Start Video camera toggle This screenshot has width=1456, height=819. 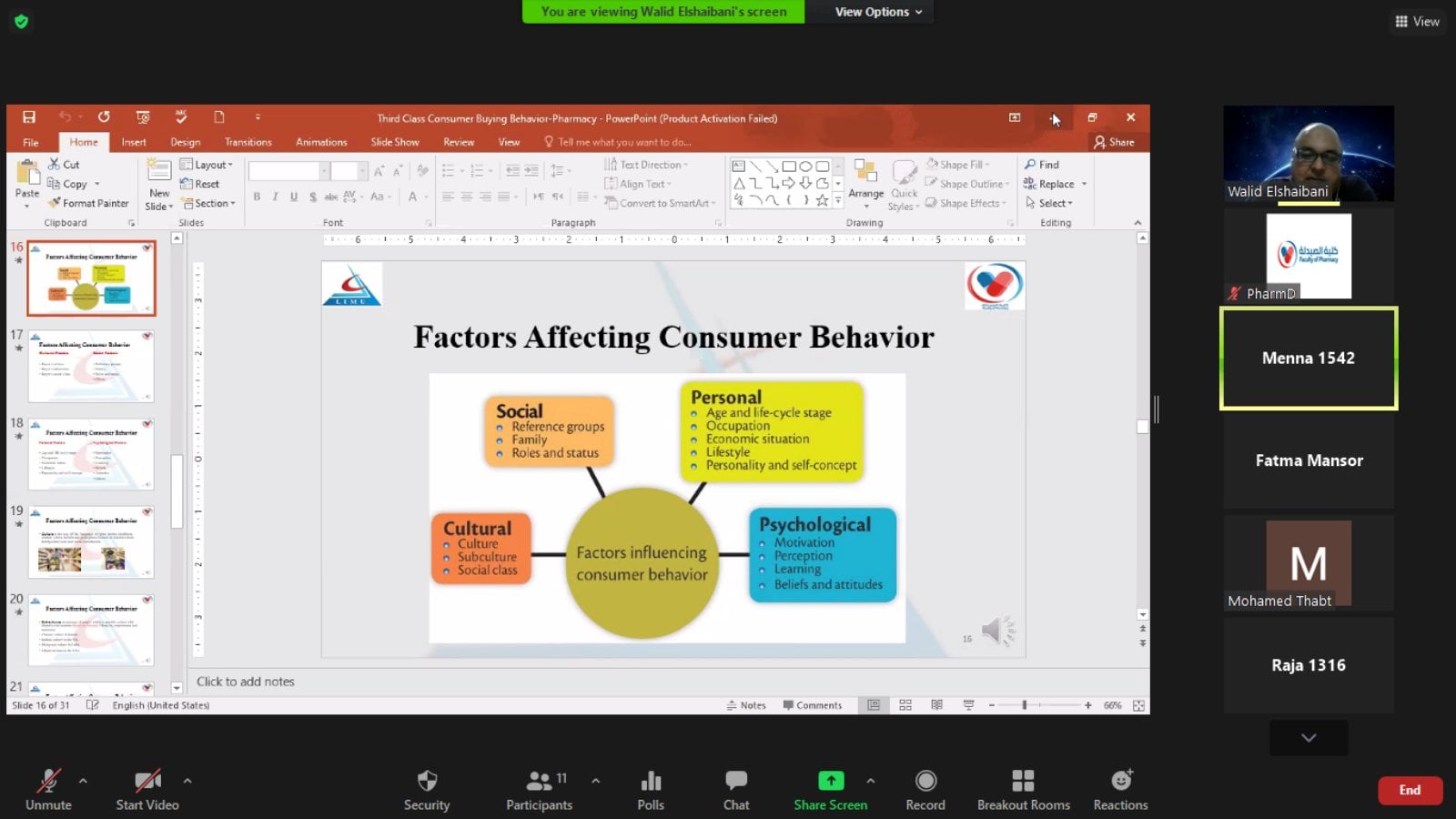pos(147,790)
